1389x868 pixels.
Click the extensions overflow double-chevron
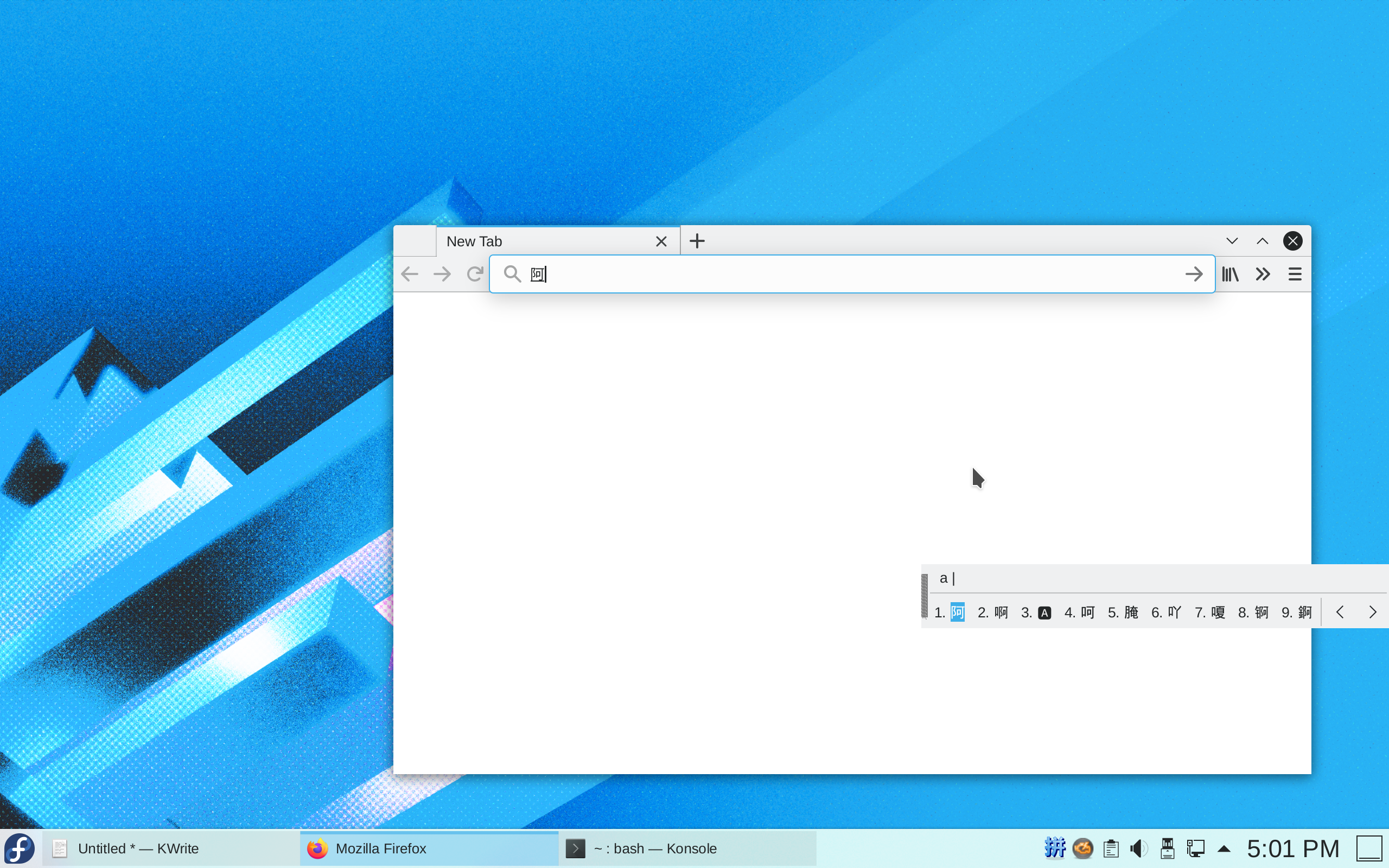pyautogui.click(x=1261, y=274)
